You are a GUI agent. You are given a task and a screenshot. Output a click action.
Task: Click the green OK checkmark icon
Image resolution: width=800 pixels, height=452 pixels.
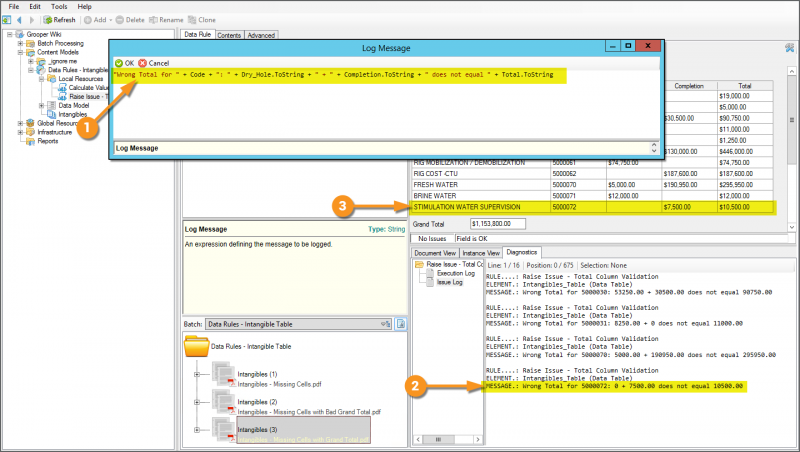coord(118,62)
